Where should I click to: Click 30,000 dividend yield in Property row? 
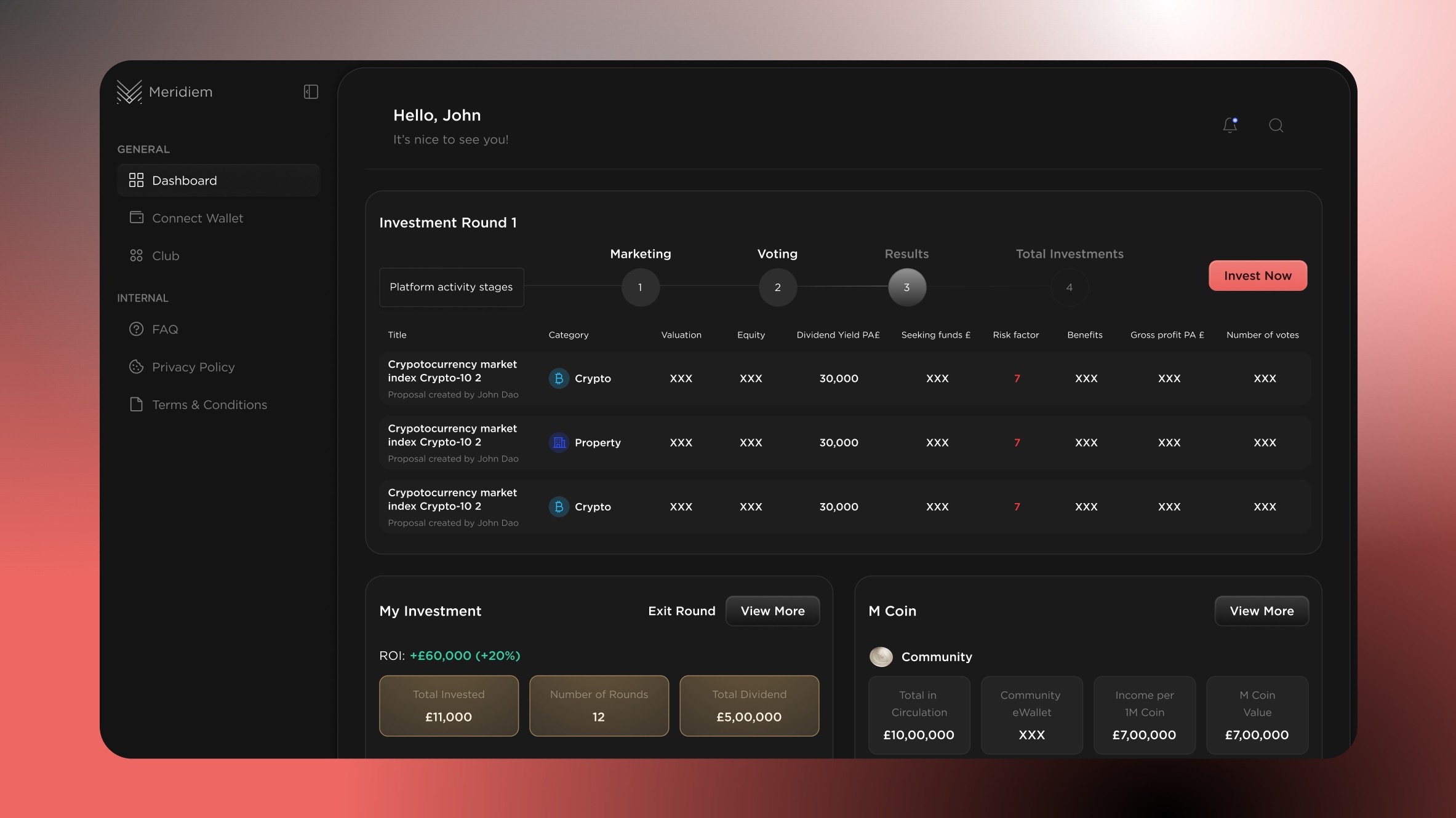838,442
